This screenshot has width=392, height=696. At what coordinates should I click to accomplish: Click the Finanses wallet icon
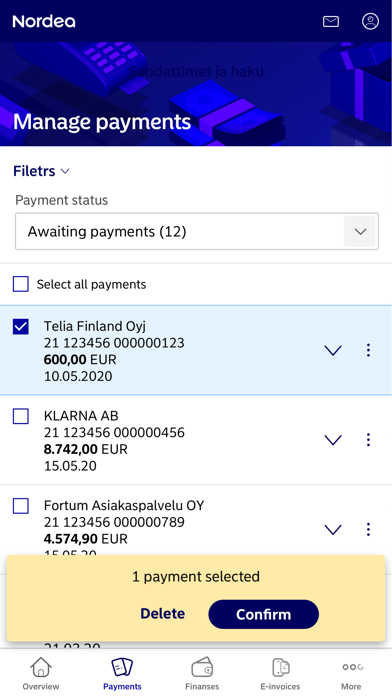pos(202,668)
